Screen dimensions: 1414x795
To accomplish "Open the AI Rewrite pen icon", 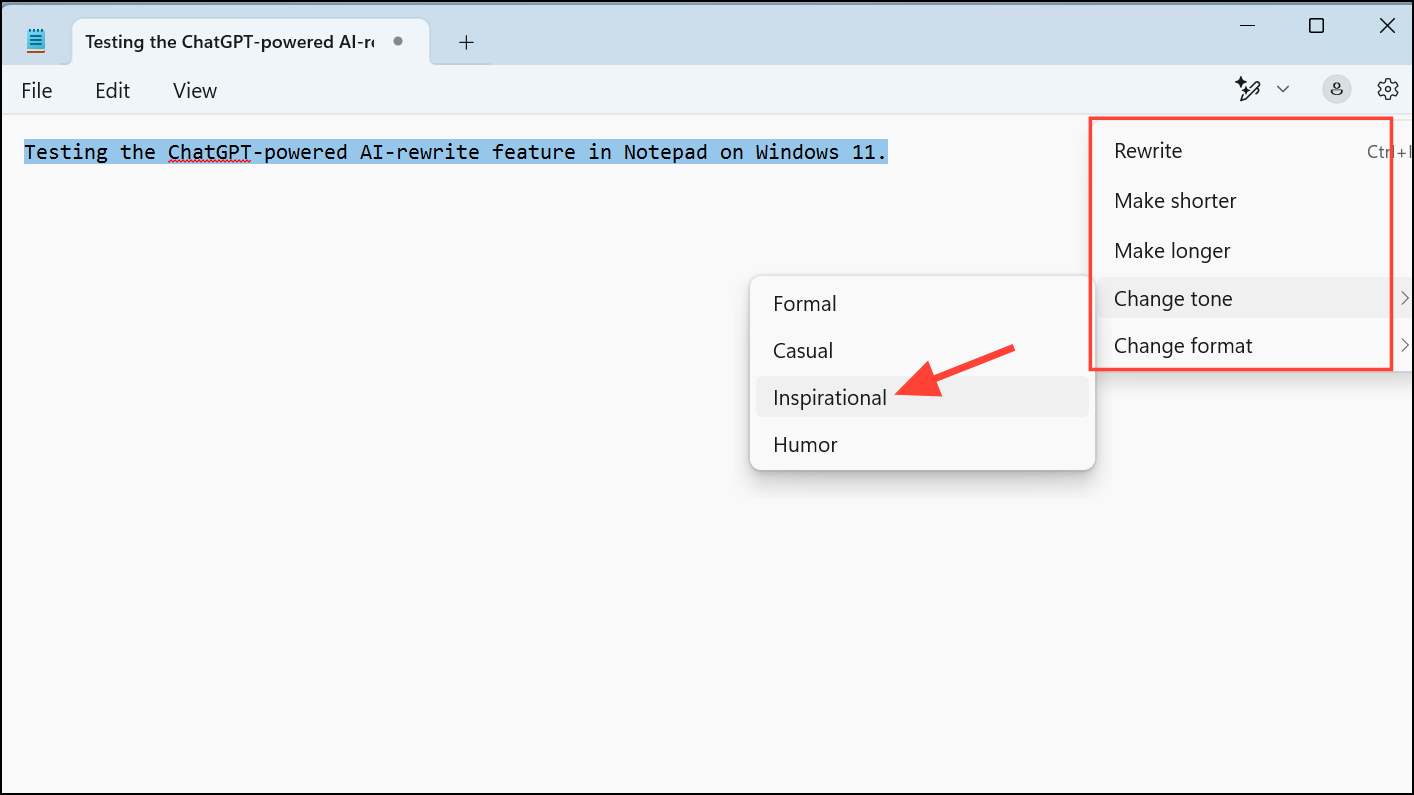I will tap(1247, 89).
